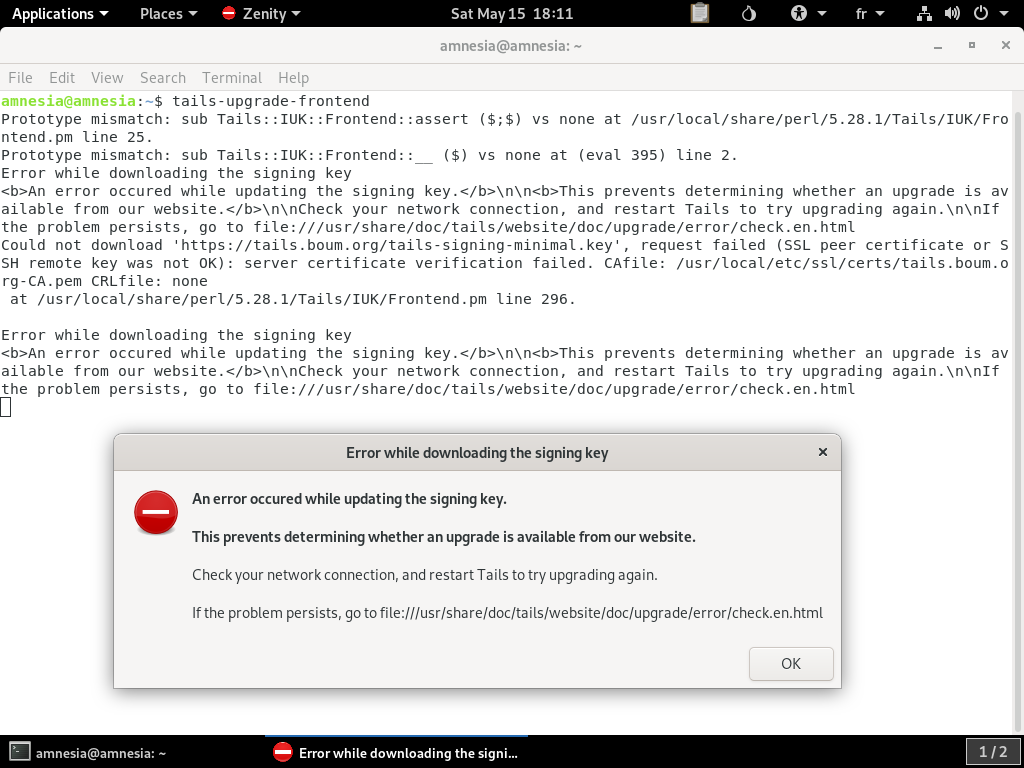This screenshot has width=1024, height=768.
Task: Click the green amnesia@amnesia prompt
Action: 69,101
